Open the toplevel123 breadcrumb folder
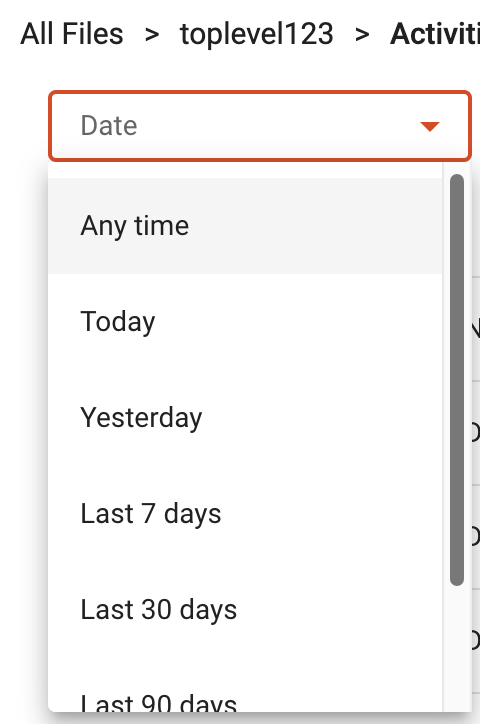The width and height of the screenshot is (480, 724). (257, 34)
